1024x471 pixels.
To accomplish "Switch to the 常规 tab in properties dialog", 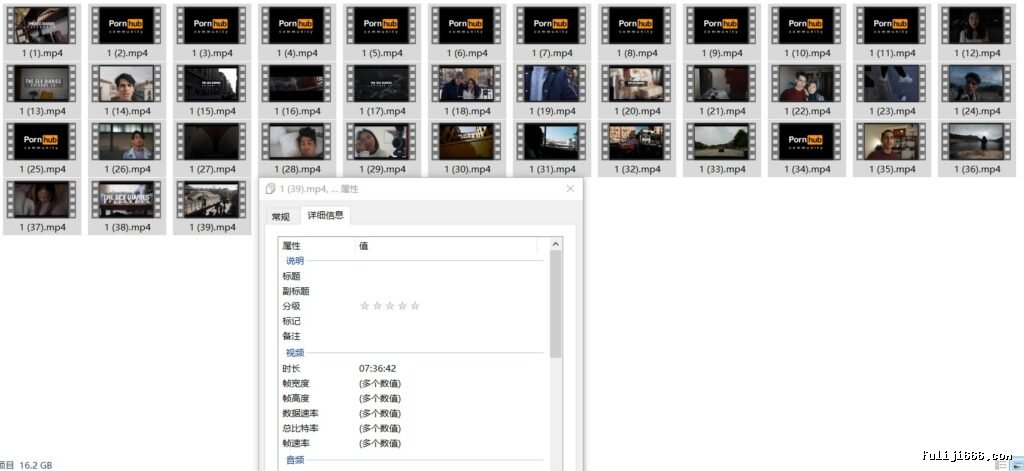I will 281,217.
